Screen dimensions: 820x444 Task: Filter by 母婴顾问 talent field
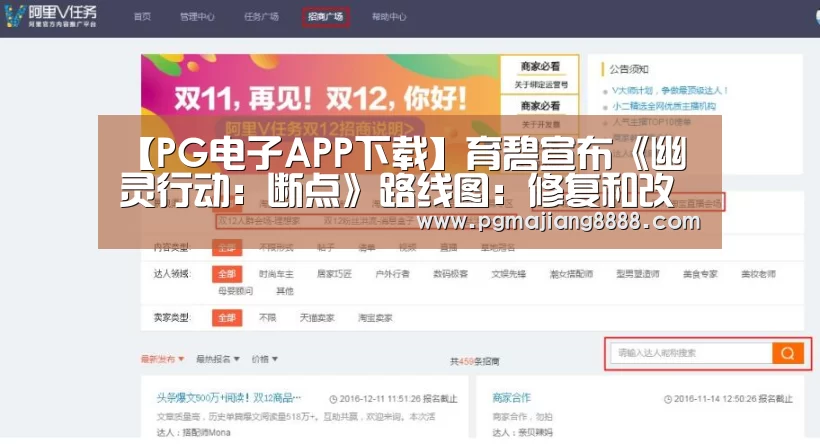pos(235,291)
